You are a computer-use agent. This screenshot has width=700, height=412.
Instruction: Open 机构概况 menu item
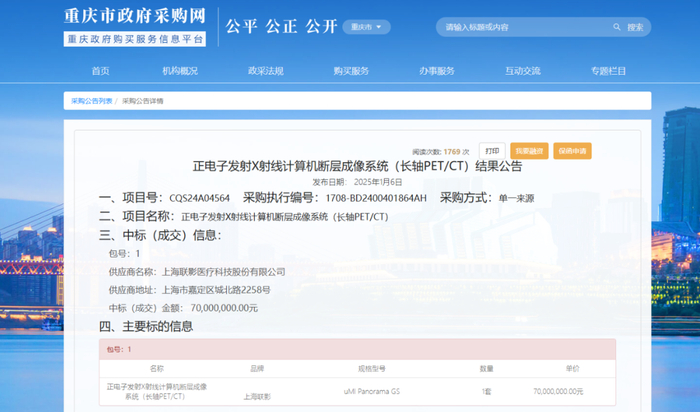180,71
